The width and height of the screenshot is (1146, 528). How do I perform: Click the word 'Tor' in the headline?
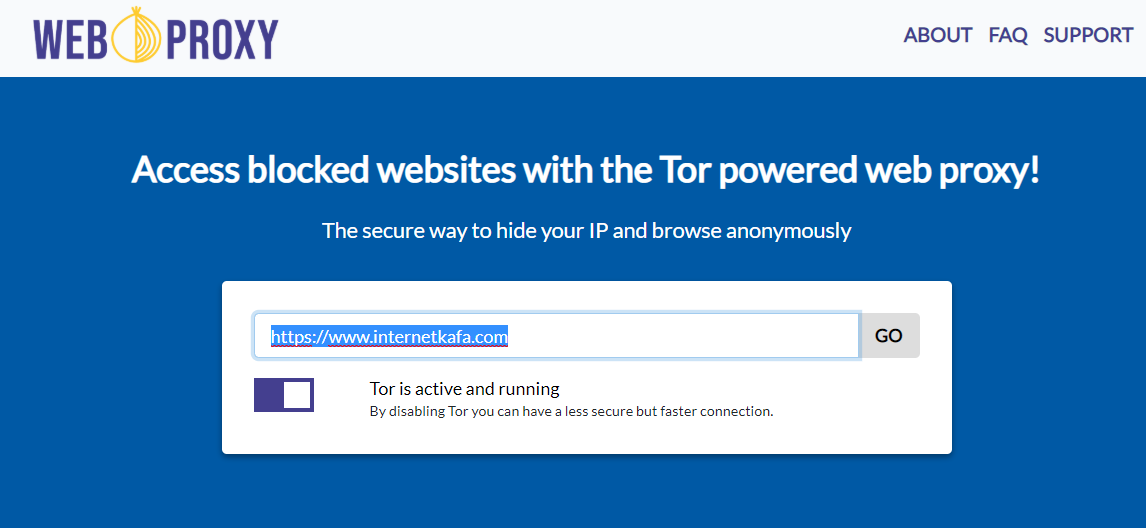(x=683, y=170)
